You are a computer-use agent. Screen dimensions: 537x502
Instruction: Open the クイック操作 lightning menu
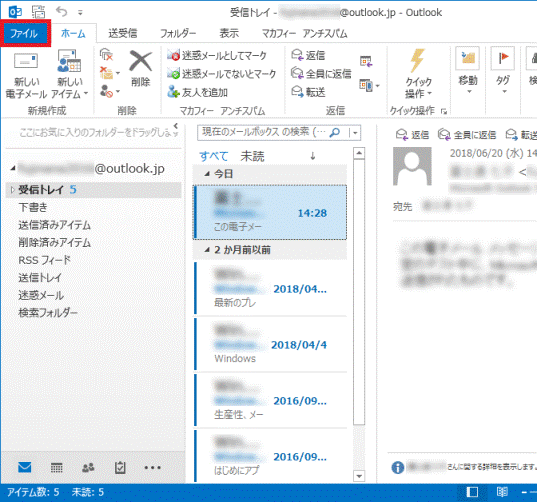pyautogui.click(x=418, y=74)
